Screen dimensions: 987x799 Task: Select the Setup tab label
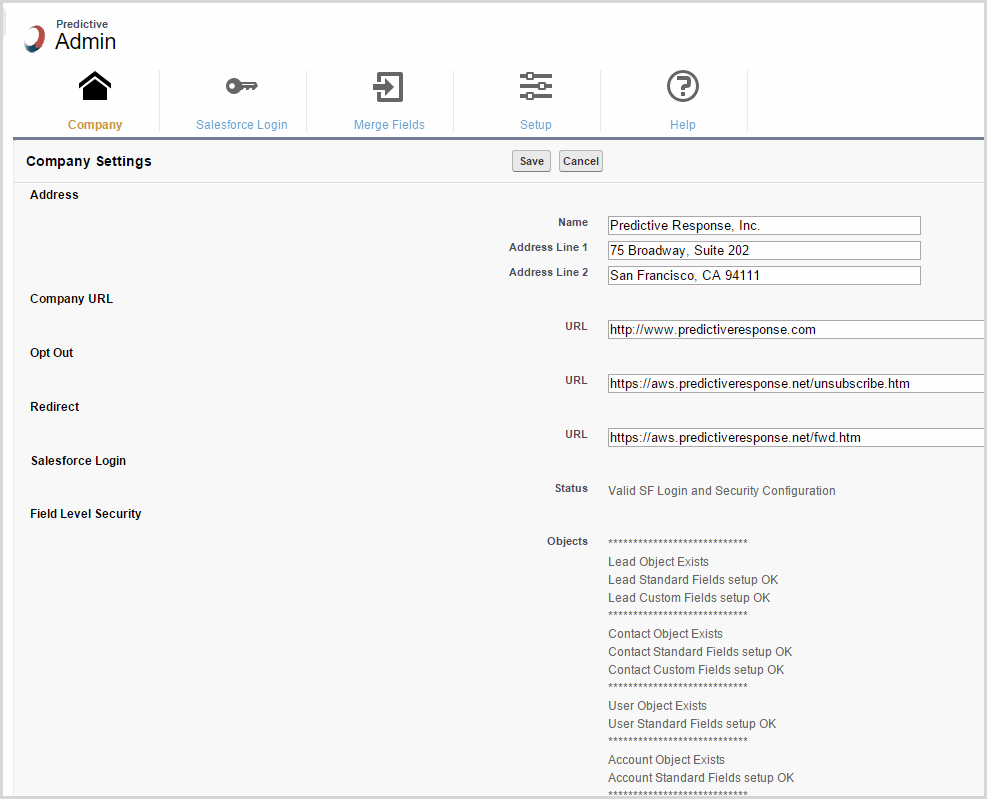point(536,125)
